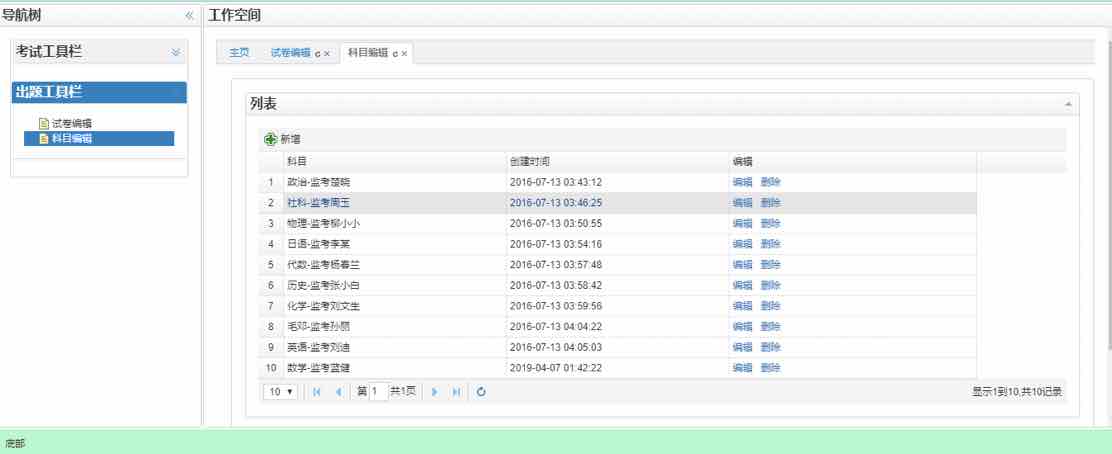Close the 科目编辑 tab
The image size is (1112, 454).
404,54
